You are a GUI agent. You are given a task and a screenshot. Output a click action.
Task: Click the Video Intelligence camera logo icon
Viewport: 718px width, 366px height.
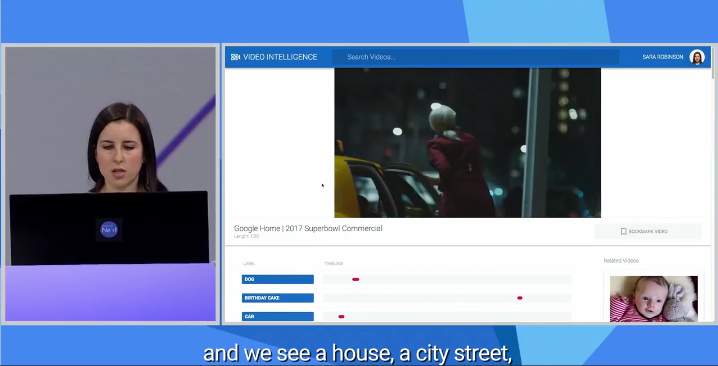235,57
